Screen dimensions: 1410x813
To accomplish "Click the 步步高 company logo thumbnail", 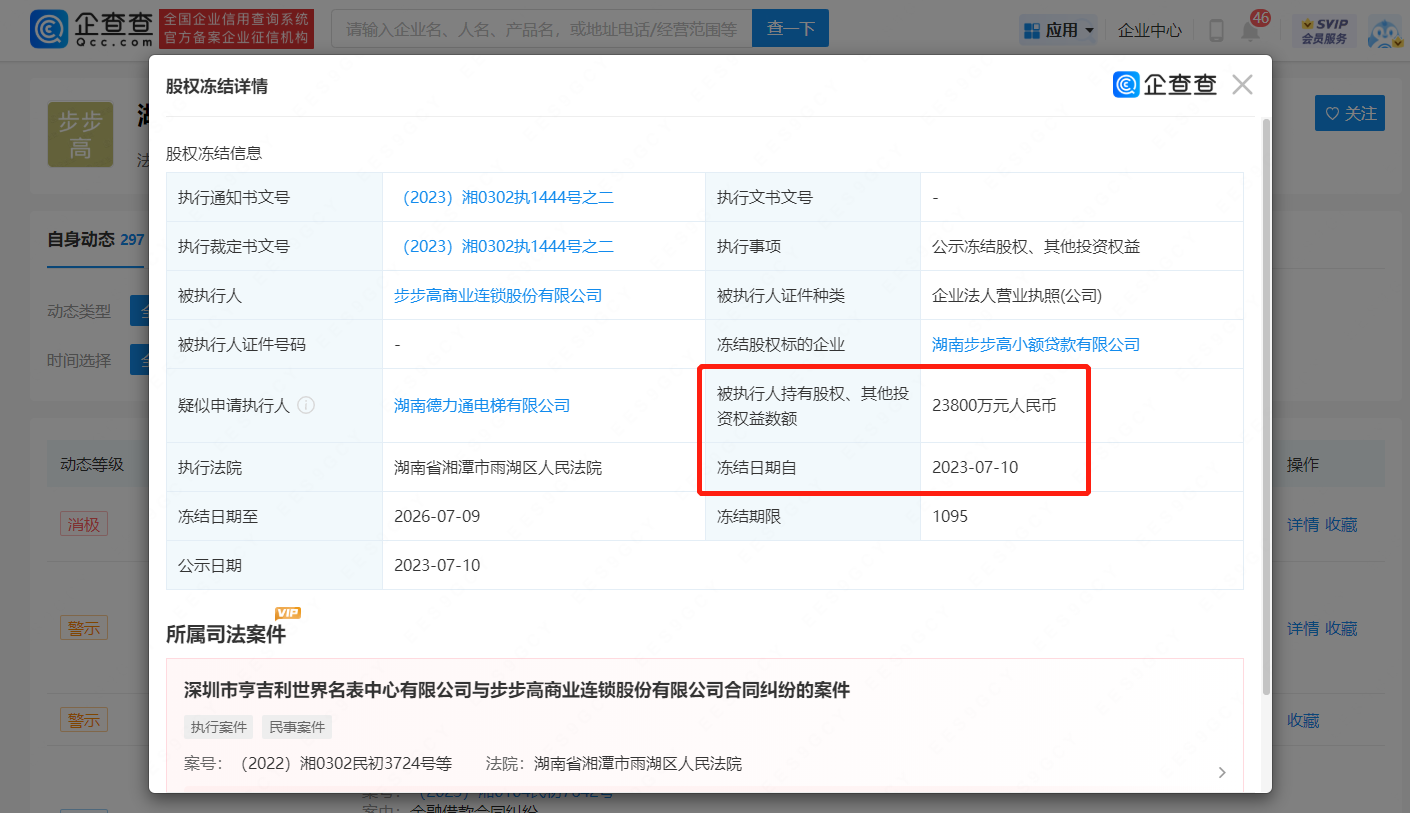I will point(80,134).
